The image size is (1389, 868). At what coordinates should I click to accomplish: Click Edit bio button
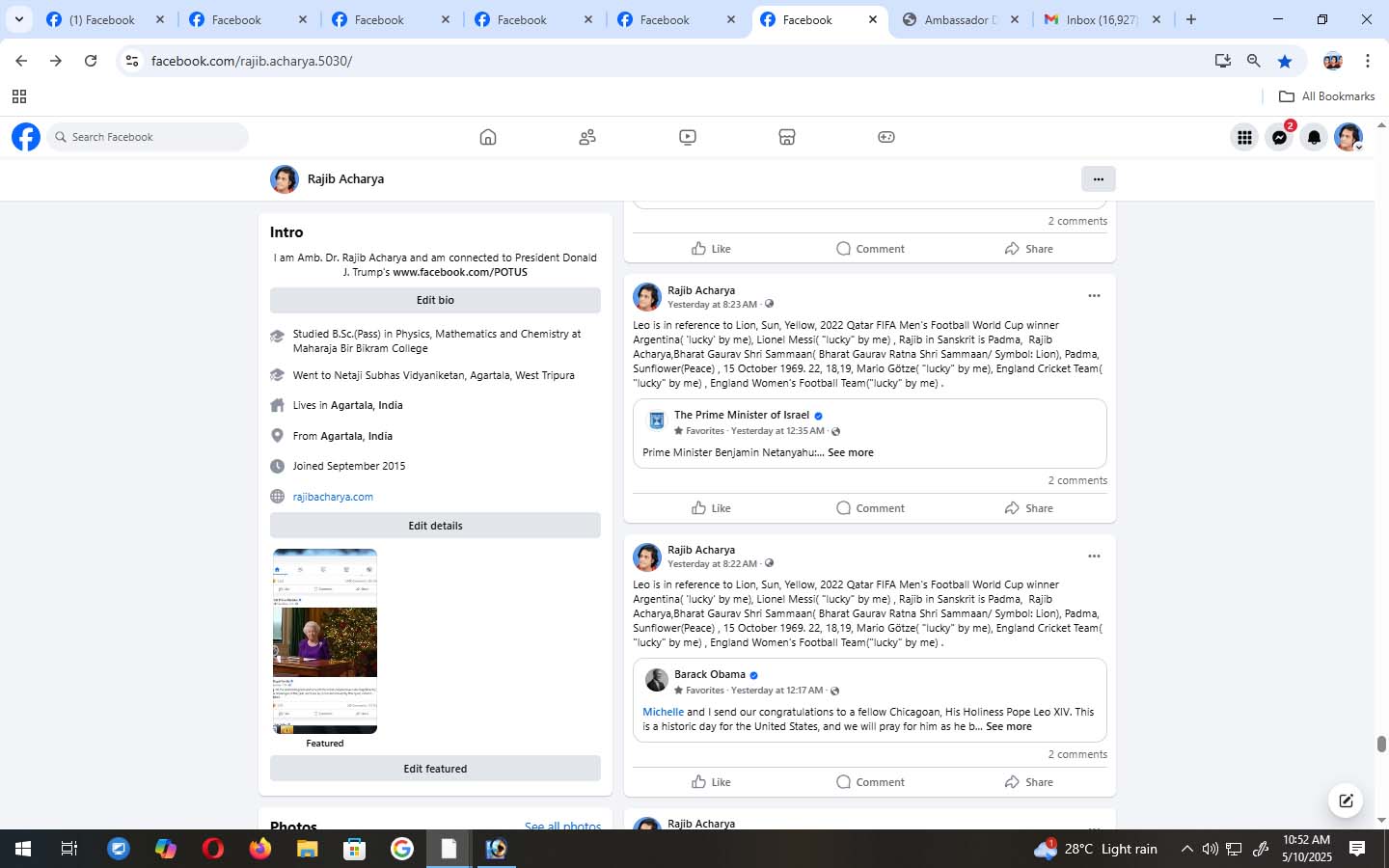click(435, 300)
